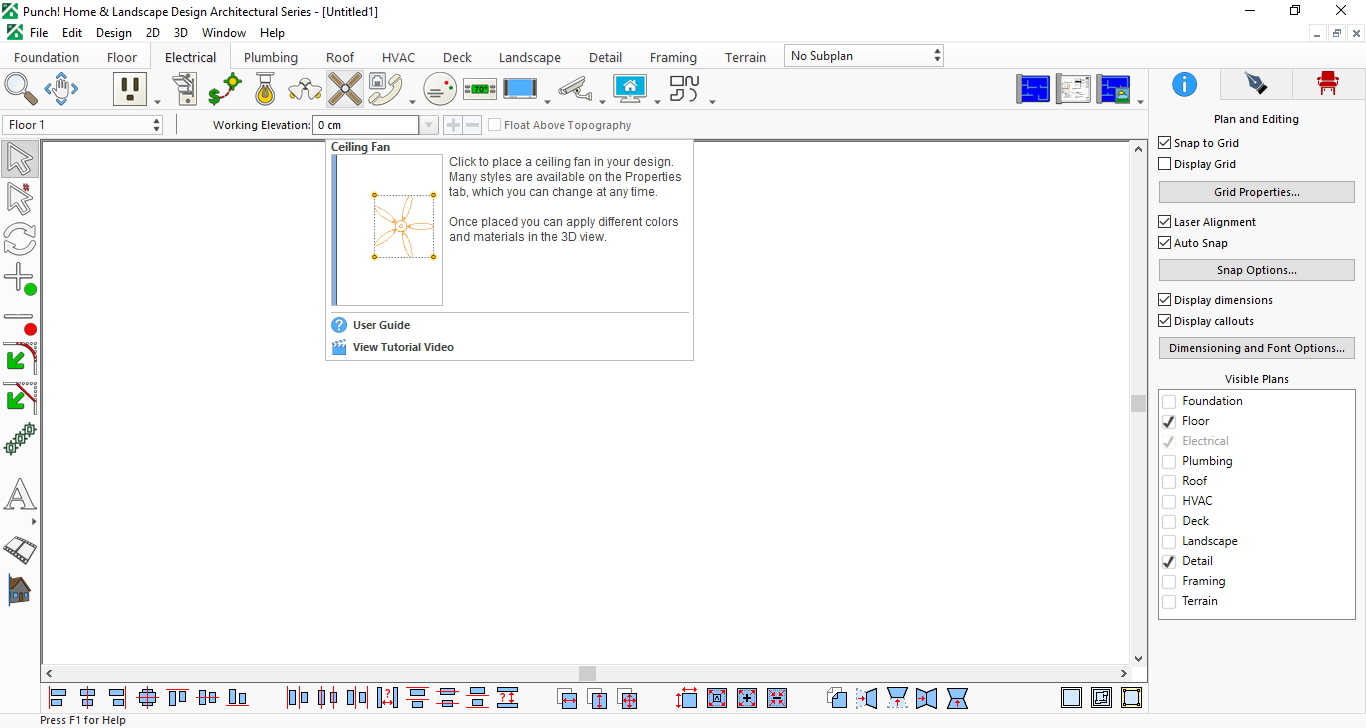Image resolution: width=1366 pixels, height=728 pixels.
Task: Open the Floor 1 dropdown
Action: 83,125
